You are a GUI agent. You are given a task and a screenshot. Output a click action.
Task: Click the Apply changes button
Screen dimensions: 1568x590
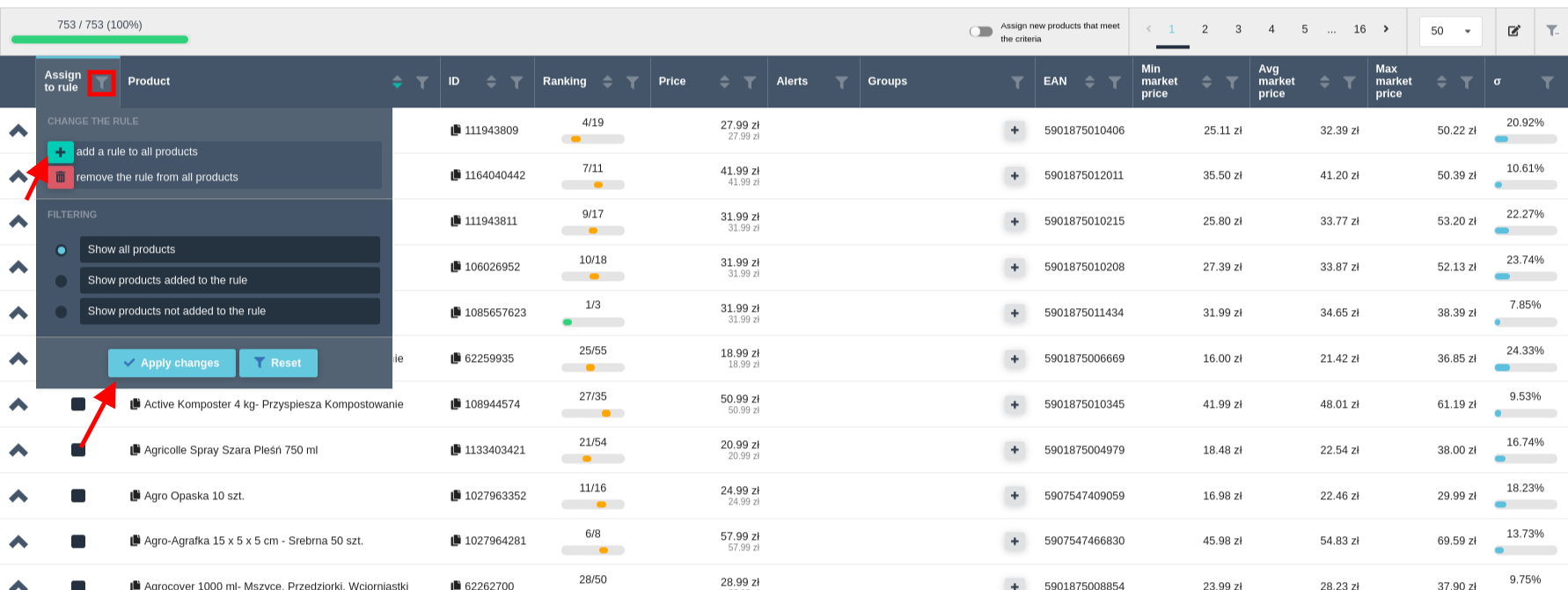(x=172, y=363)
